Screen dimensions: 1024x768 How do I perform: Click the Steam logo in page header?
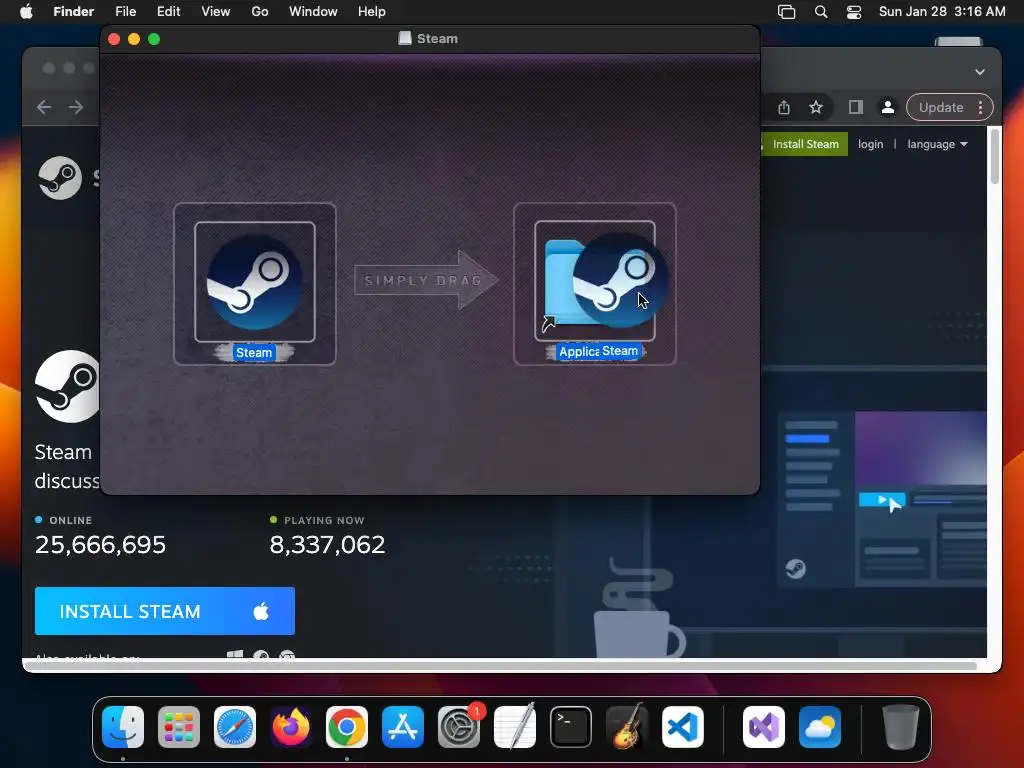pyautogui.click(x=60, y=178)
